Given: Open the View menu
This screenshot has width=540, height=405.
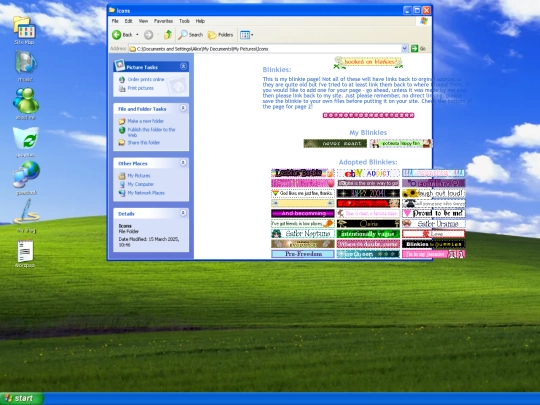Looking at the screenshot, I should point(143,21).
